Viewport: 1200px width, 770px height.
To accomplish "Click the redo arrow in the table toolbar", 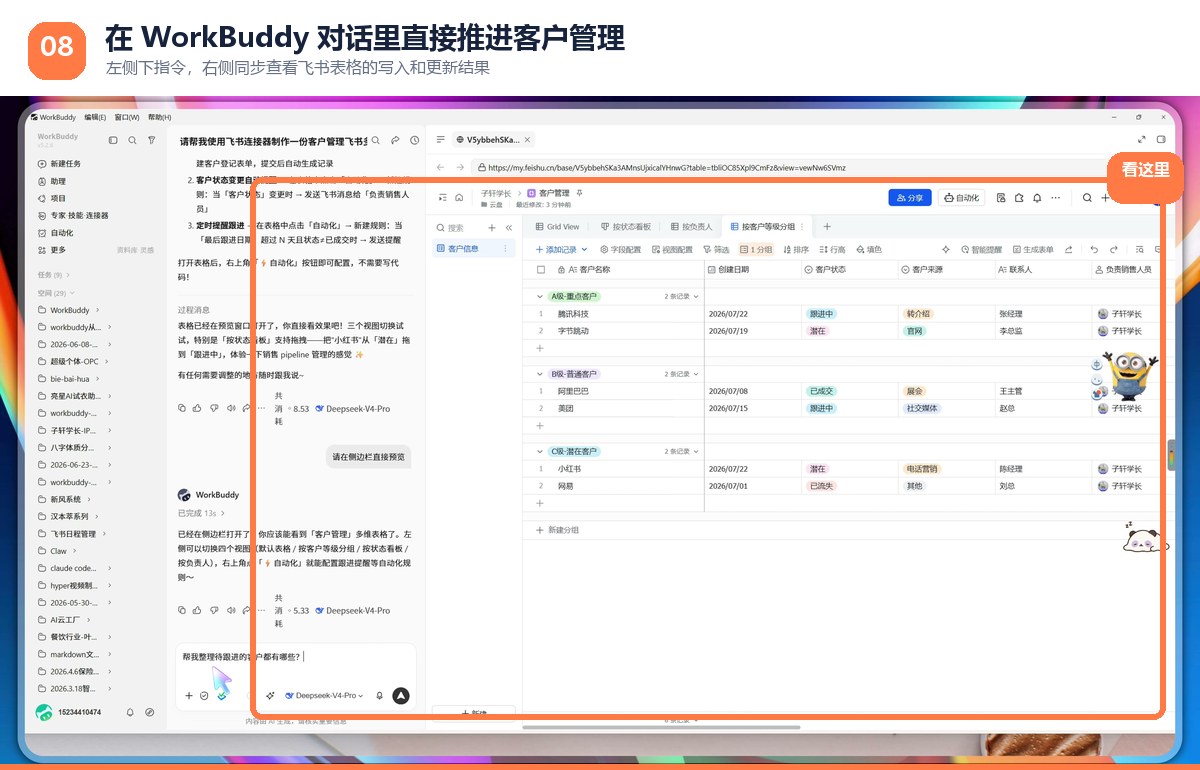I will point(1115,249).
